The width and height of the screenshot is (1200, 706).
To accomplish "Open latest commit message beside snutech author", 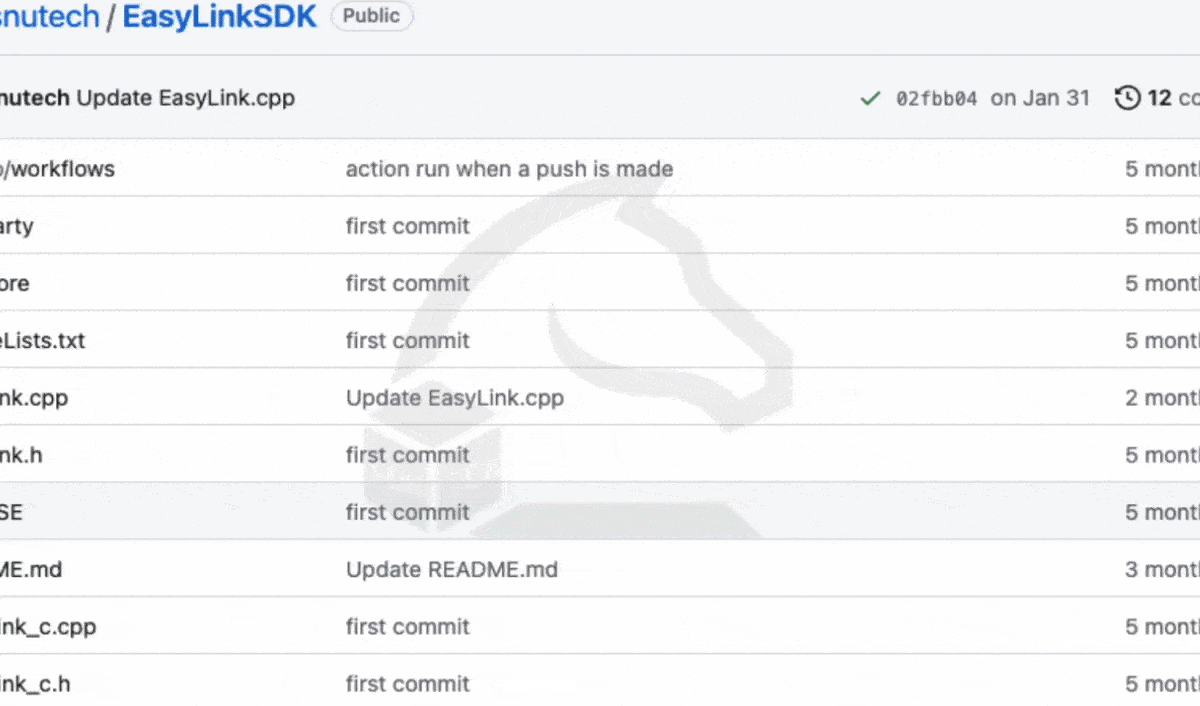I will click(186, 98).
